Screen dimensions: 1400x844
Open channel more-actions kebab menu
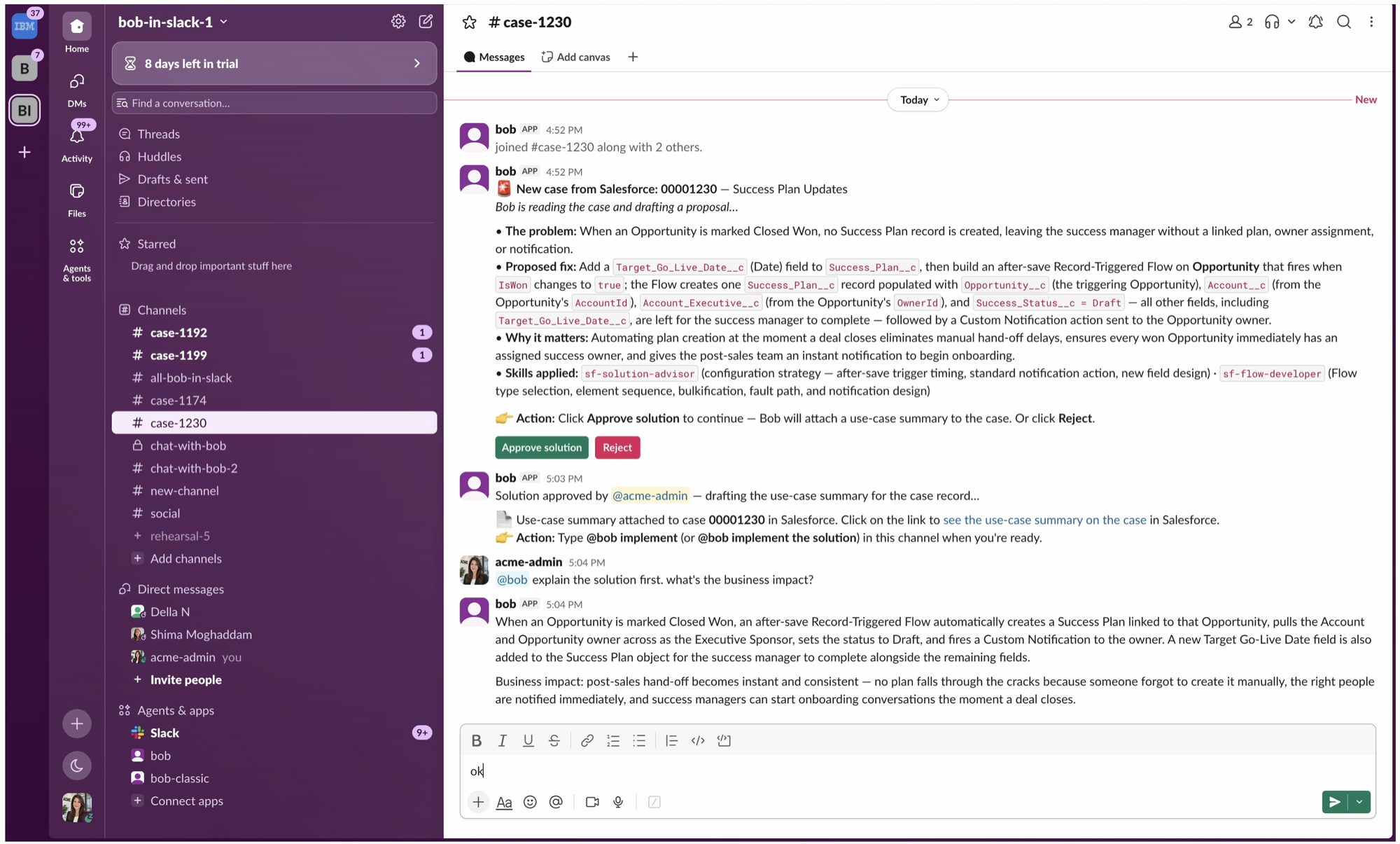pyautogui.click(x=1371, y=22)
